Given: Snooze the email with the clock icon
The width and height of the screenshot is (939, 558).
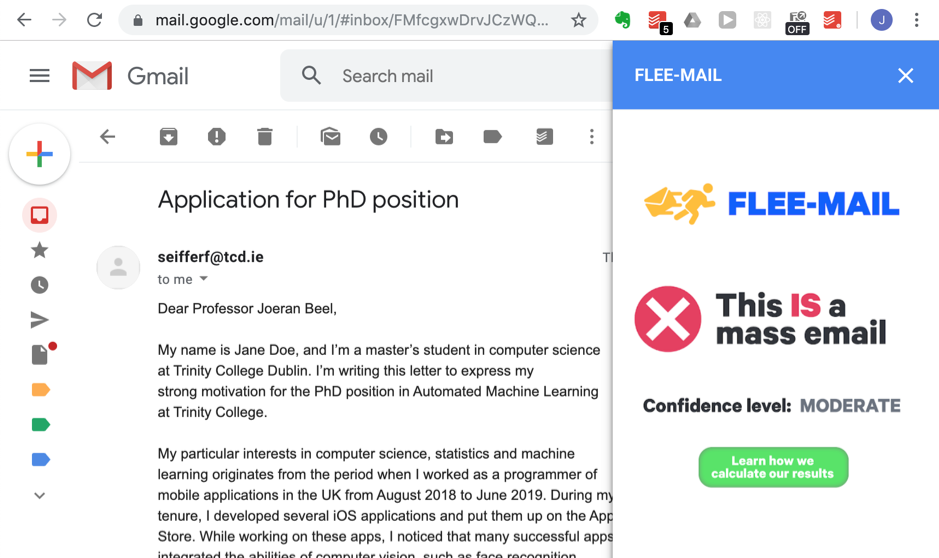Looking at the screenshot, I should [378, 137].
